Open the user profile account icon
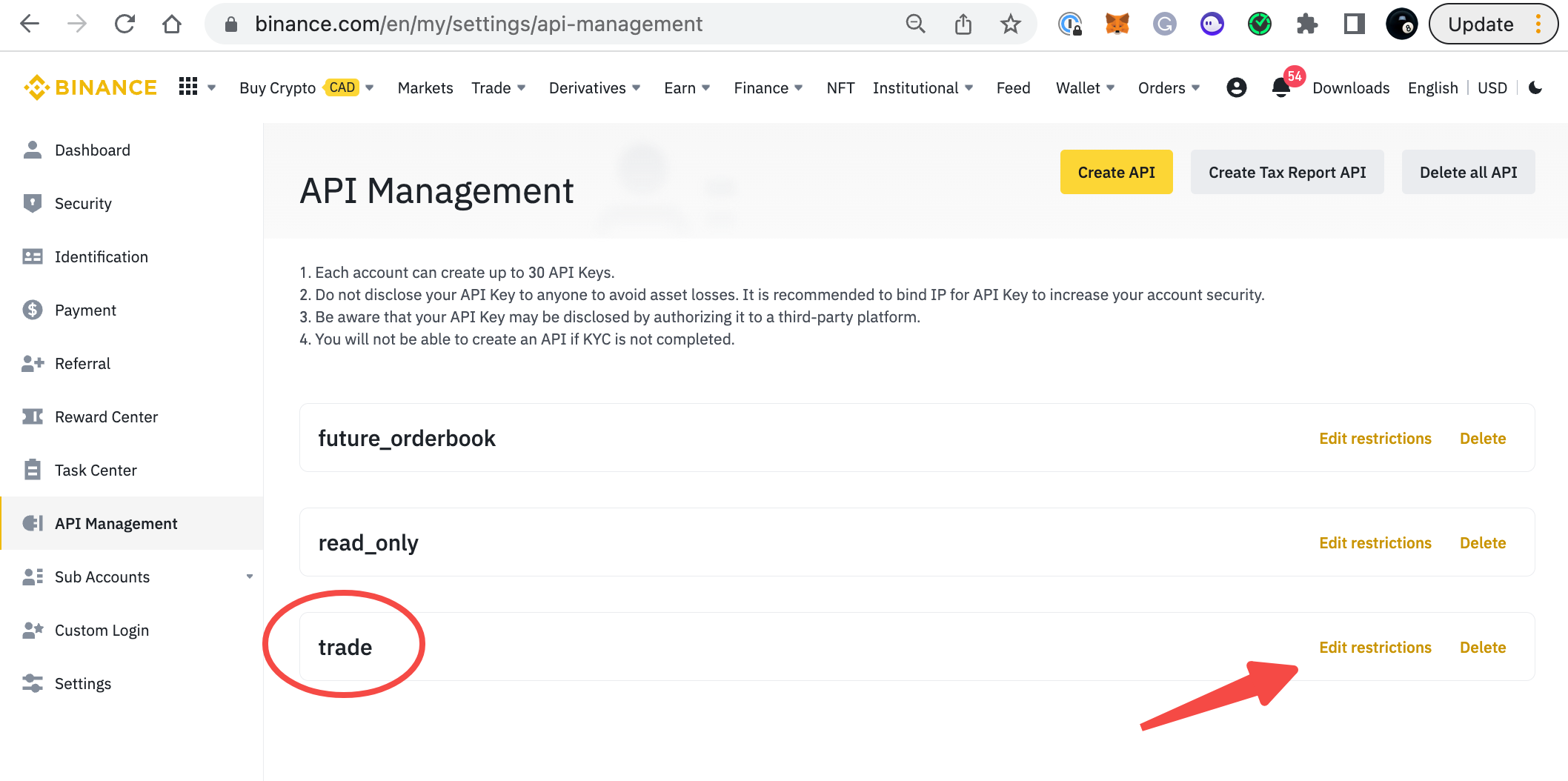1568x781 pixels. (x=1236, y=87)
